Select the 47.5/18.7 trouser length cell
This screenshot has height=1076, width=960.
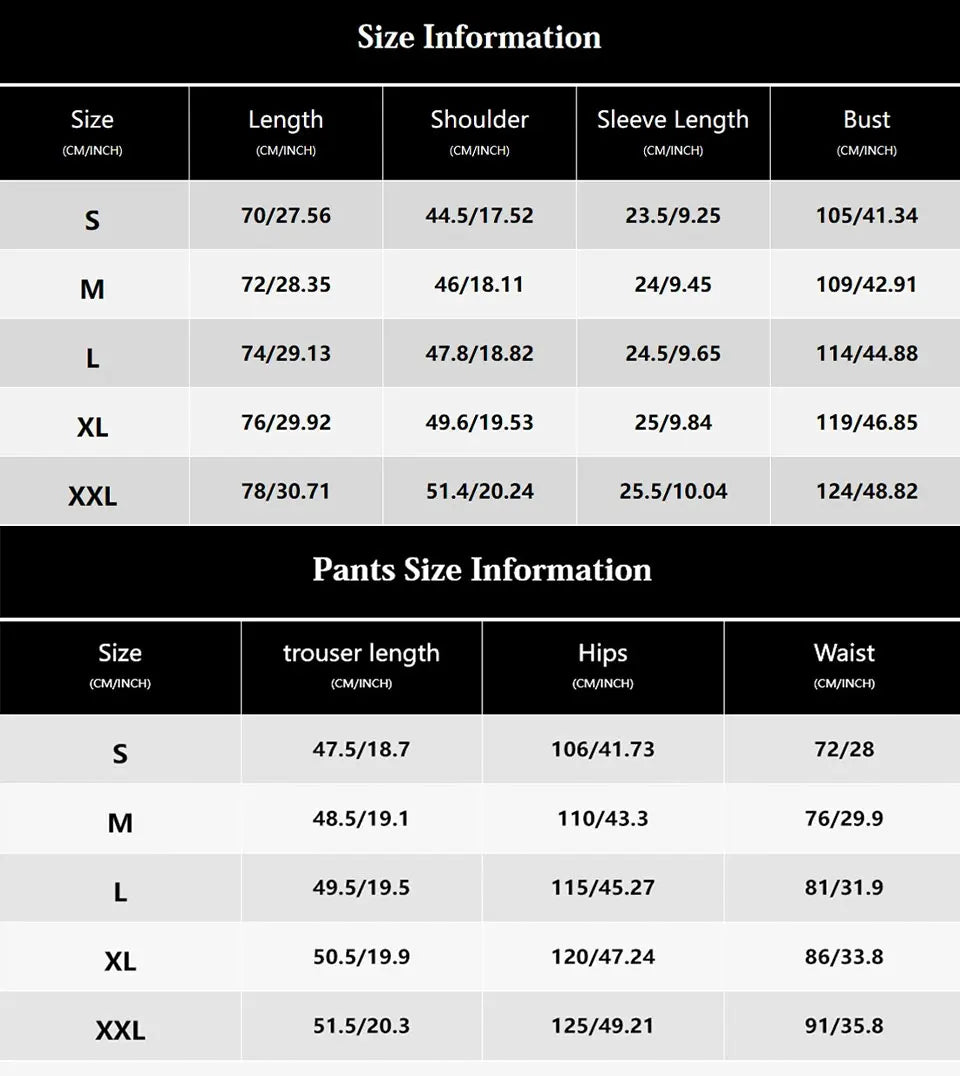point(361,750)
